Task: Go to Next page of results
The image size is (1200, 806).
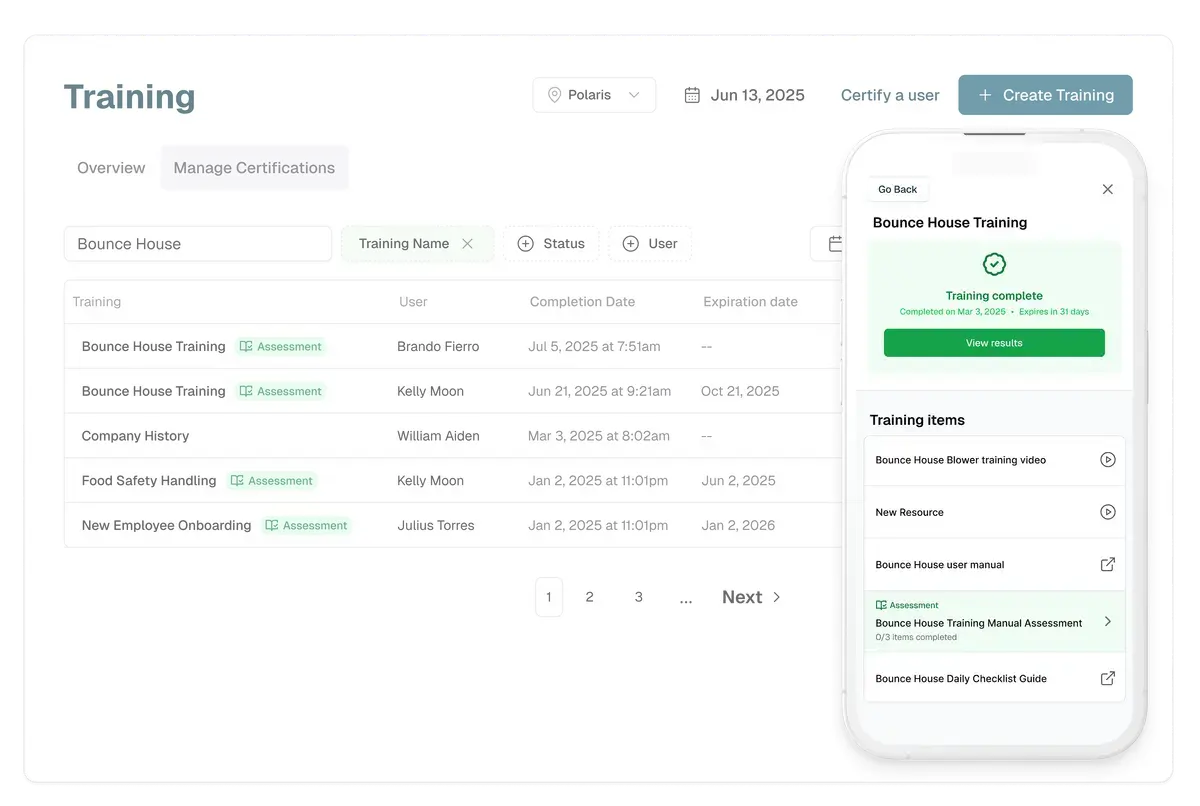Action: click(751, 597)
